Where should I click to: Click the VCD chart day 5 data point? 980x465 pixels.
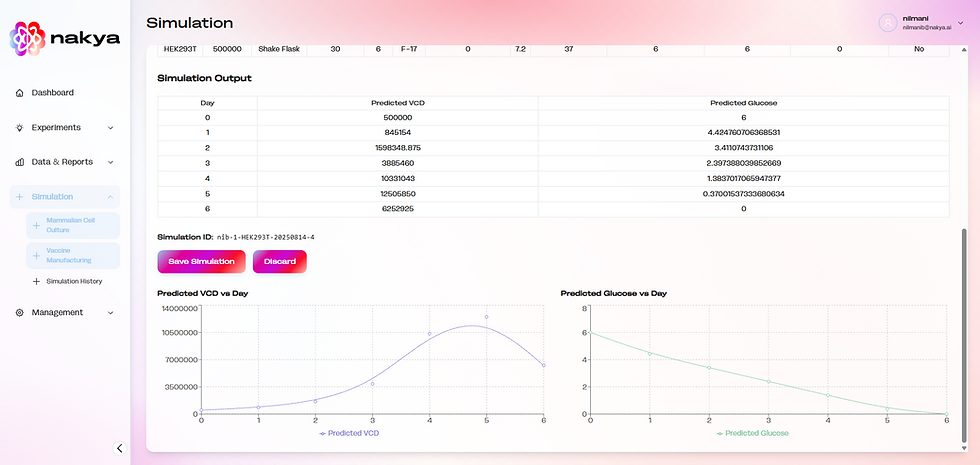point(486,317)
